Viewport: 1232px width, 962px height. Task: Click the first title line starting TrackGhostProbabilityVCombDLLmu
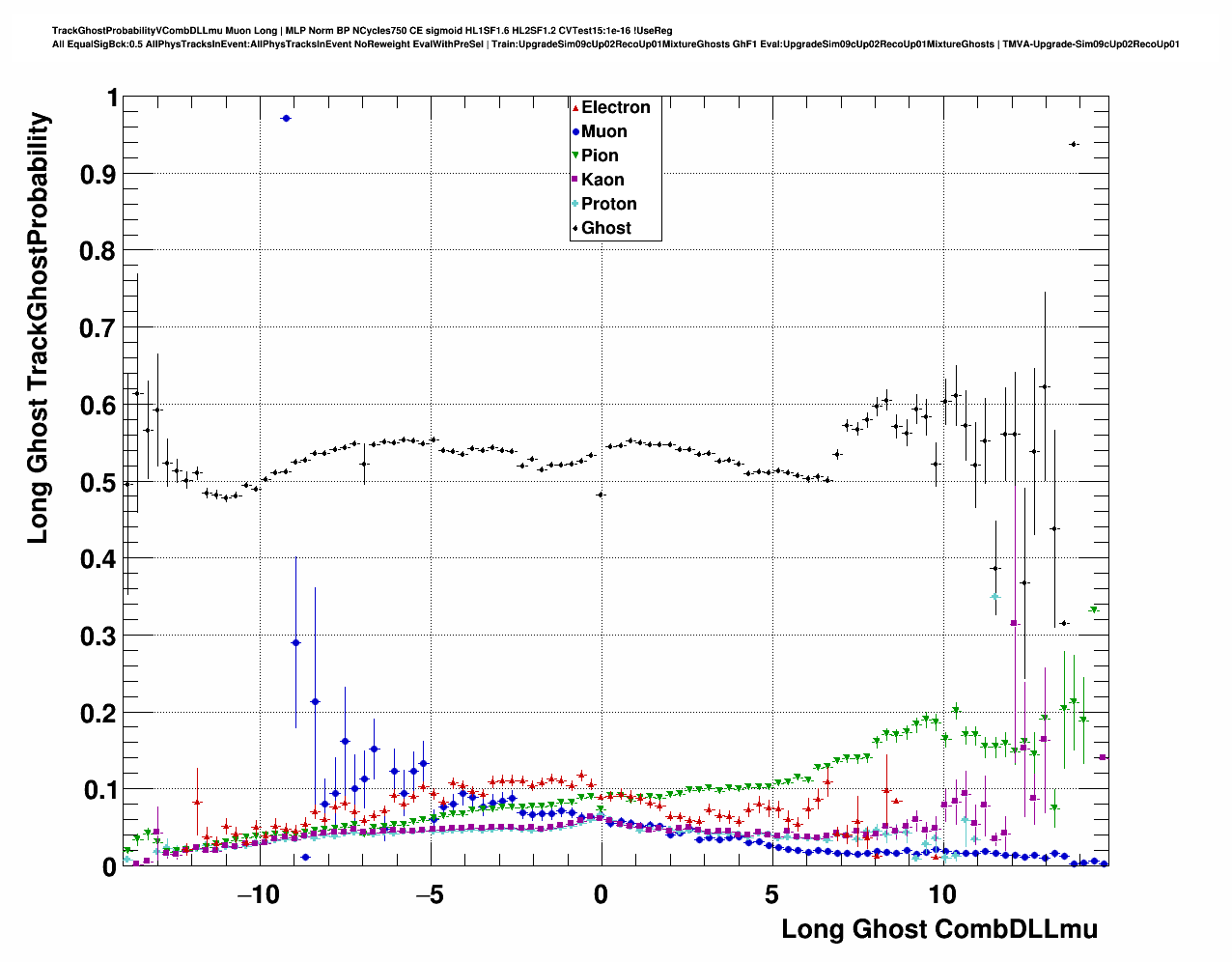point(362,31)
